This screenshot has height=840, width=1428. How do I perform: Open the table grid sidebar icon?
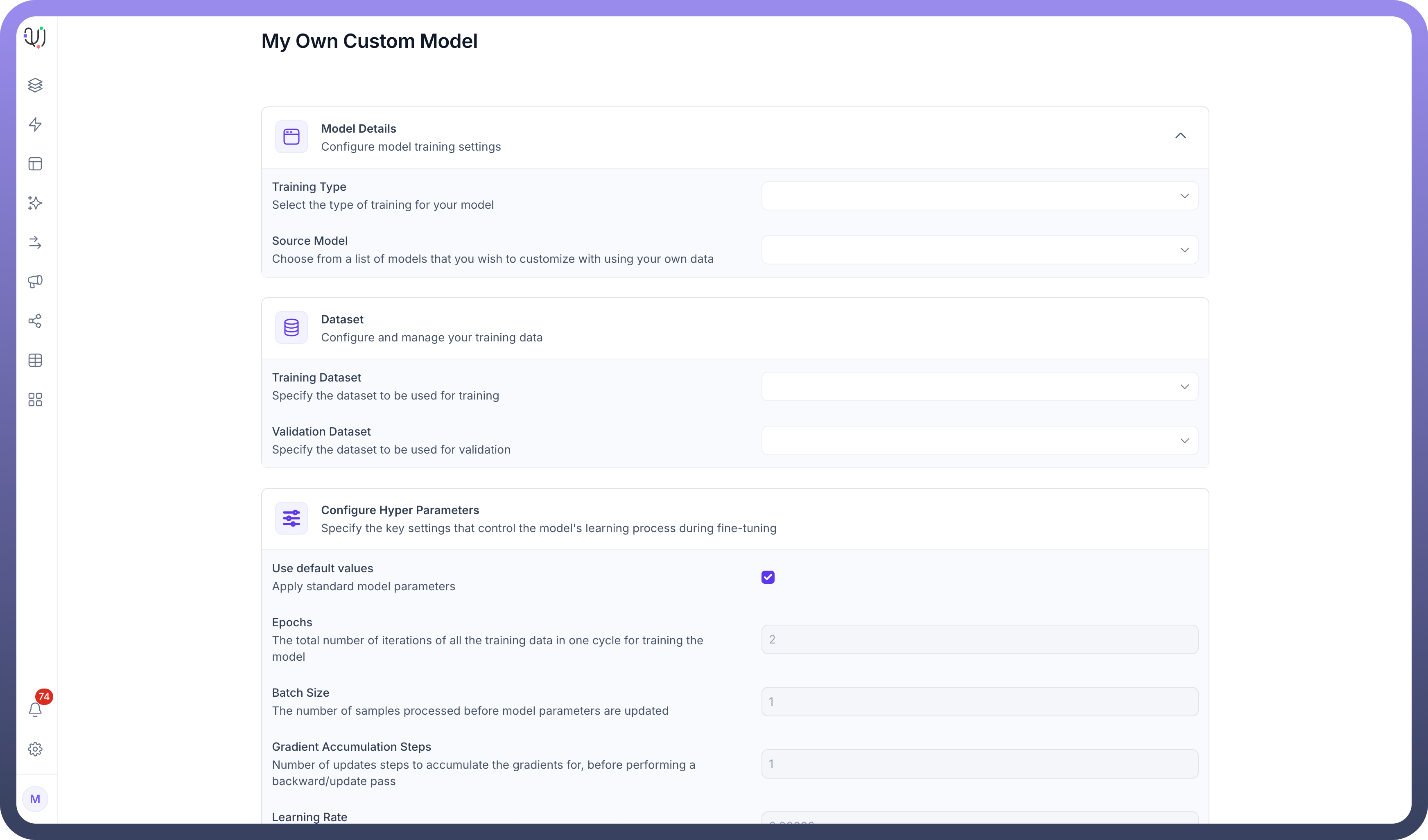coord(35,360)
